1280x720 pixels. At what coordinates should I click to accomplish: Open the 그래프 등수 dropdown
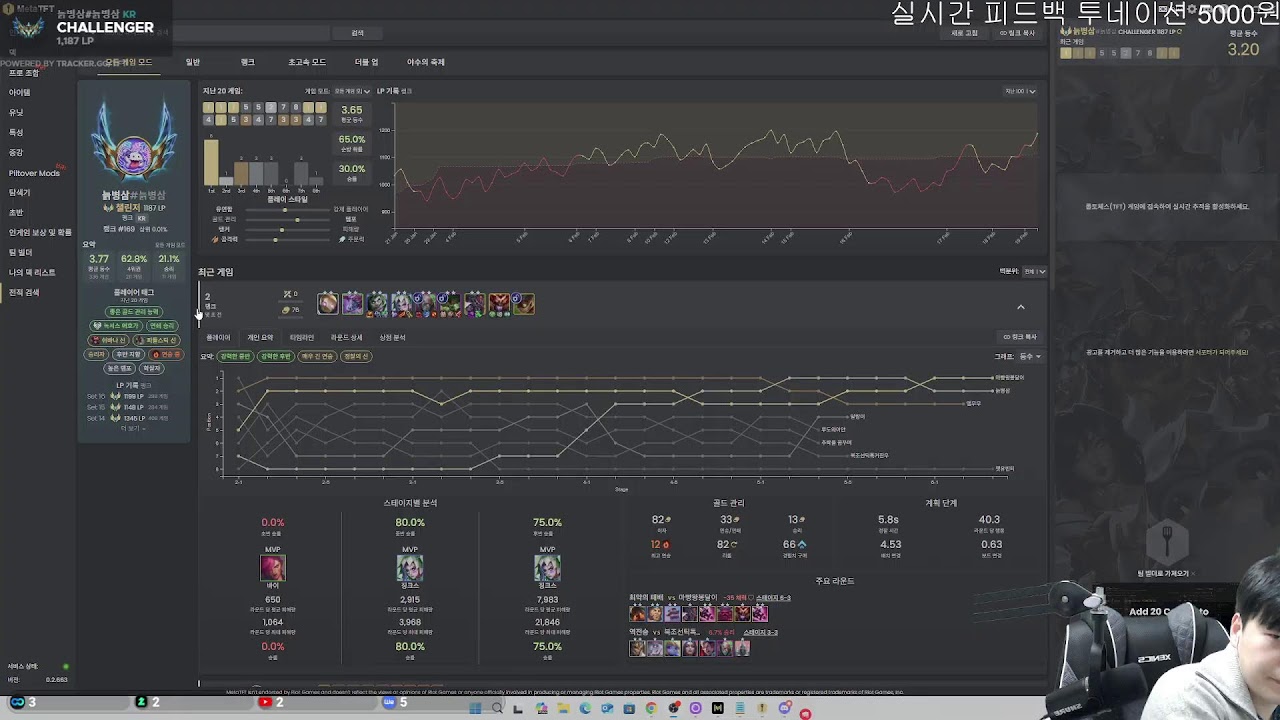pos(1030,356)
